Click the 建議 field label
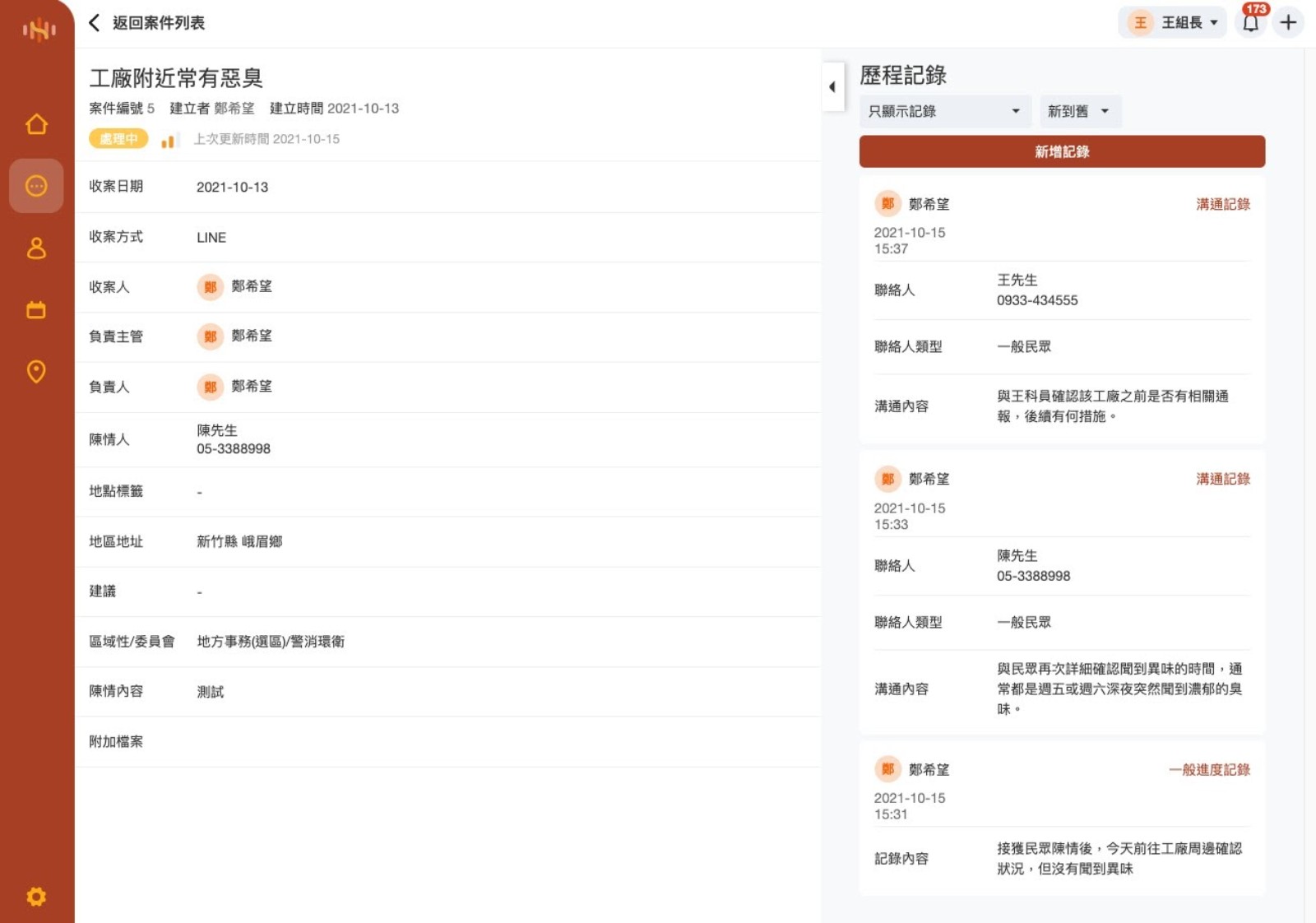Image resolution: width=1316 pixels, height=923 pixels. [x=103, y=591]
